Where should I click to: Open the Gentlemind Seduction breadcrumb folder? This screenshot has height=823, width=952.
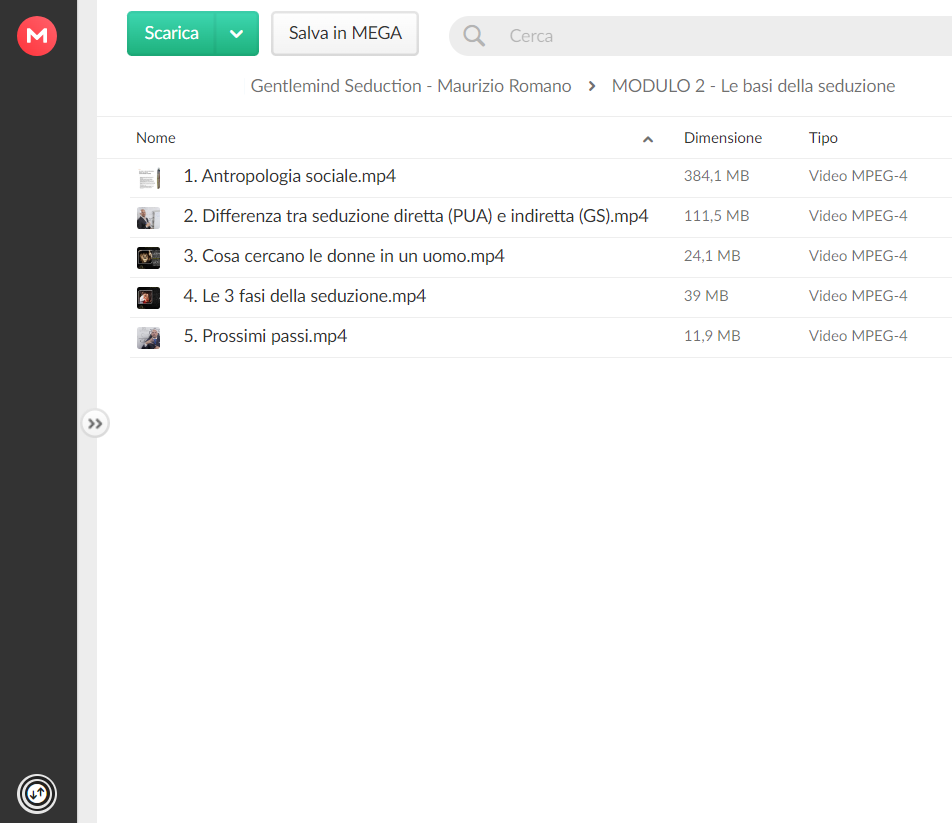[x=411, y=86]
